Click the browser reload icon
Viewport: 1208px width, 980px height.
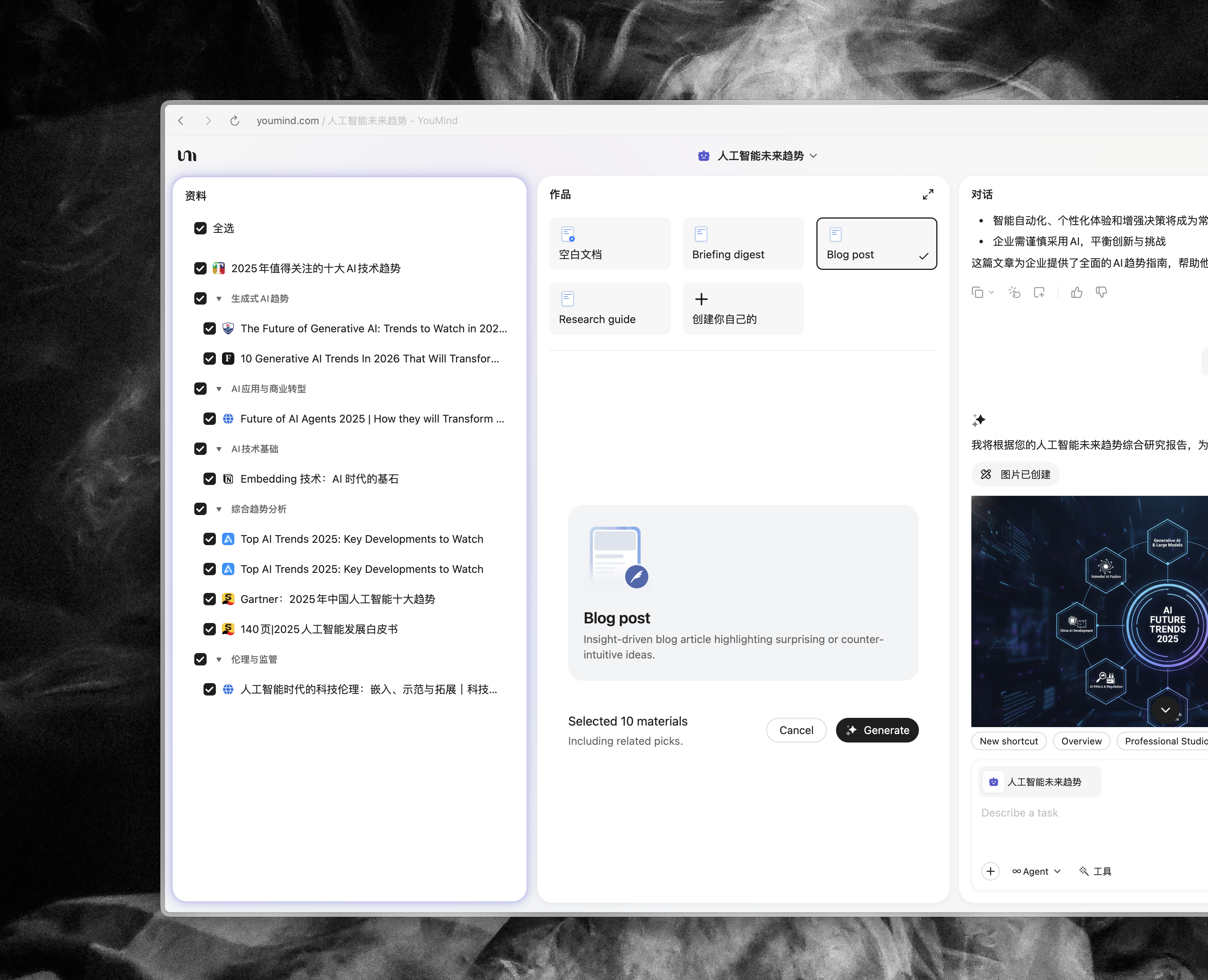click(235, 121)
